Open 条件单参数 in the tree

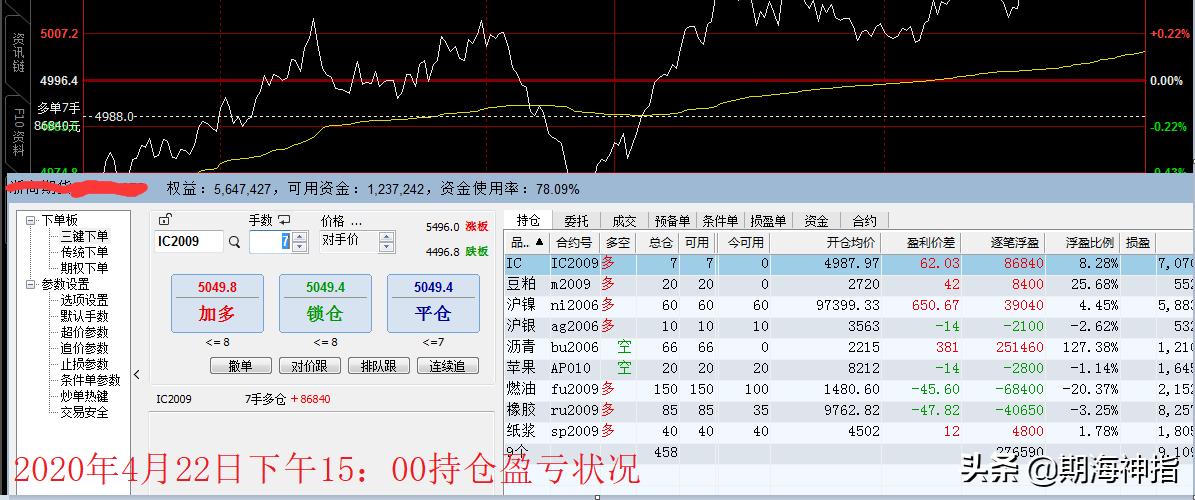(91, 380)
